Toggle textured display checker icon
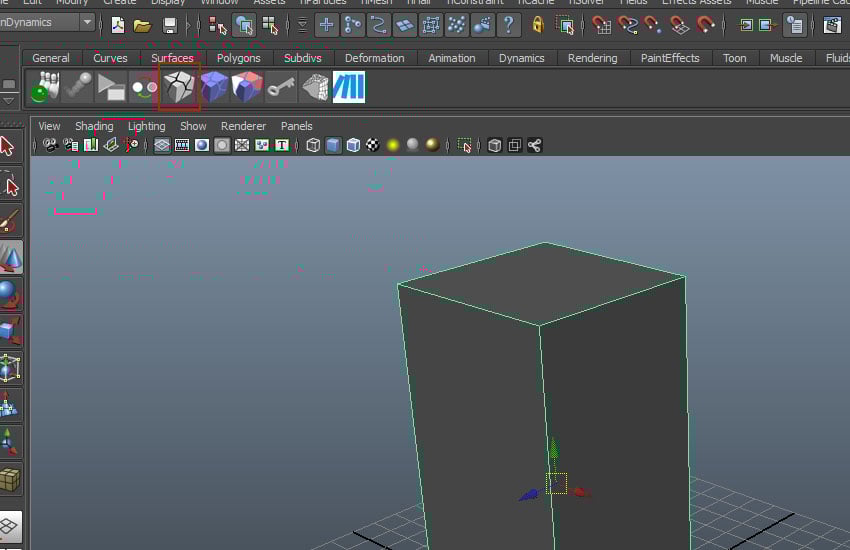 pyautogui.click(x=373, y=146)
